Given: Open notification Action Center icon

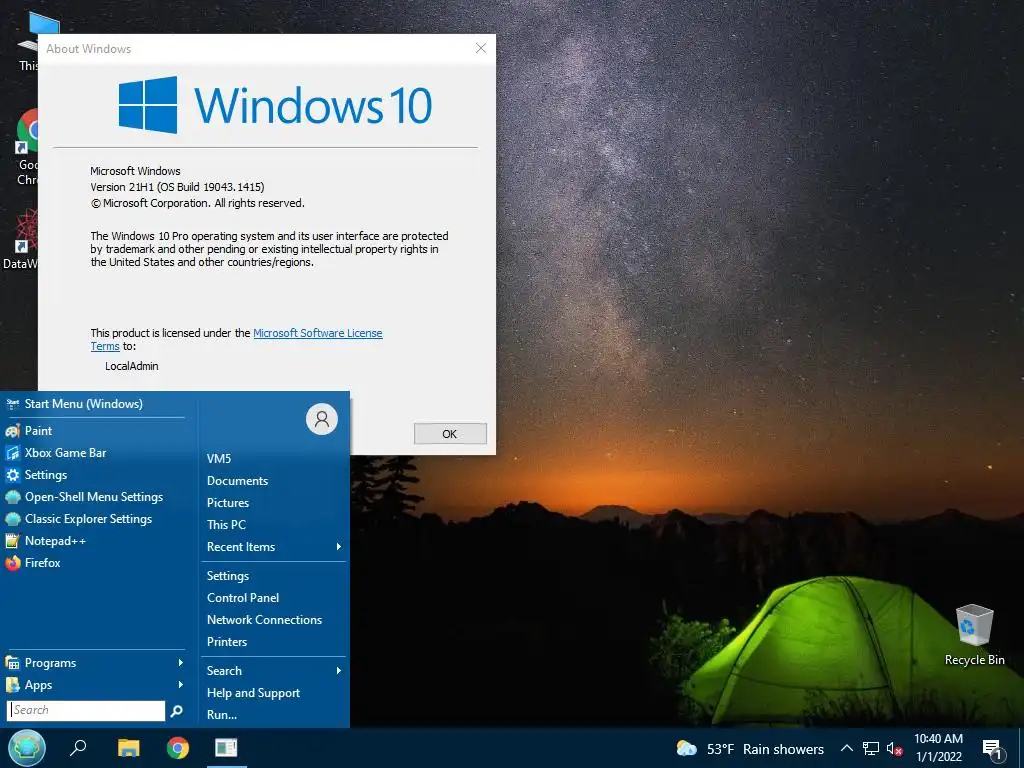Looking at the screenshot, I should point(992,749).
